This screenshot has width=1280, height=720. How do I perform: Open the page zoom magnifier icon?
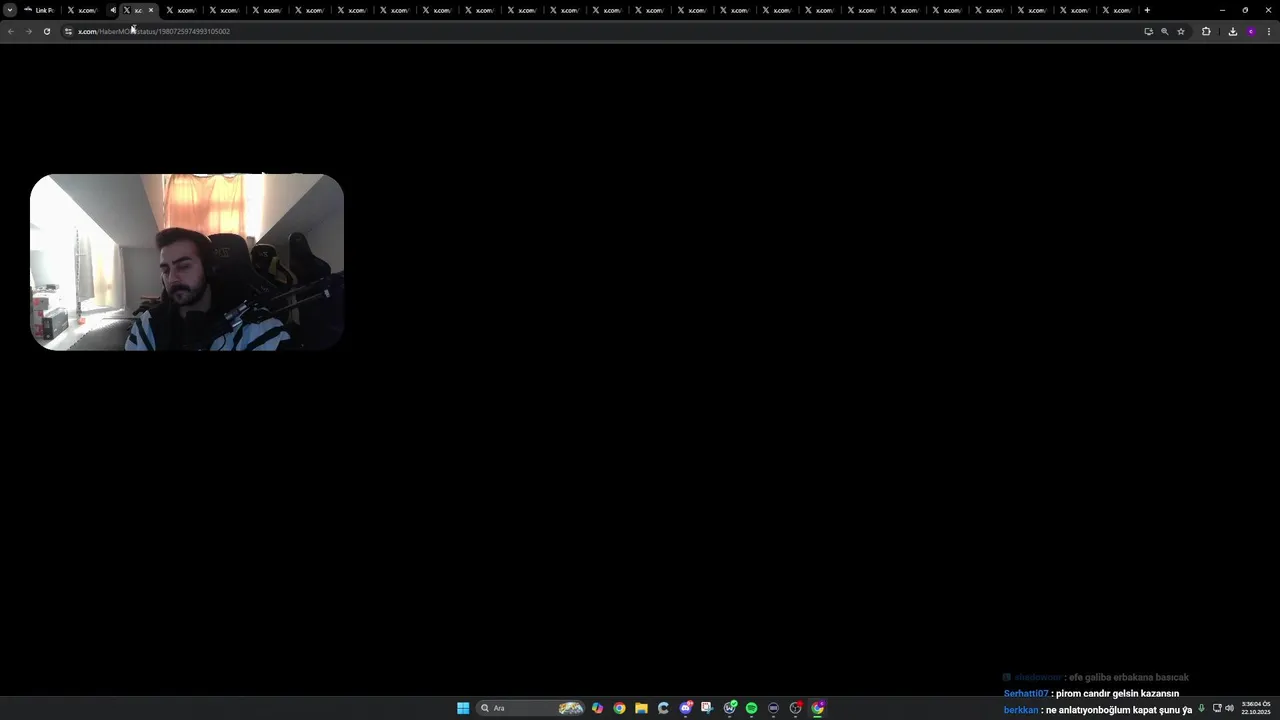click(1164, 31)
